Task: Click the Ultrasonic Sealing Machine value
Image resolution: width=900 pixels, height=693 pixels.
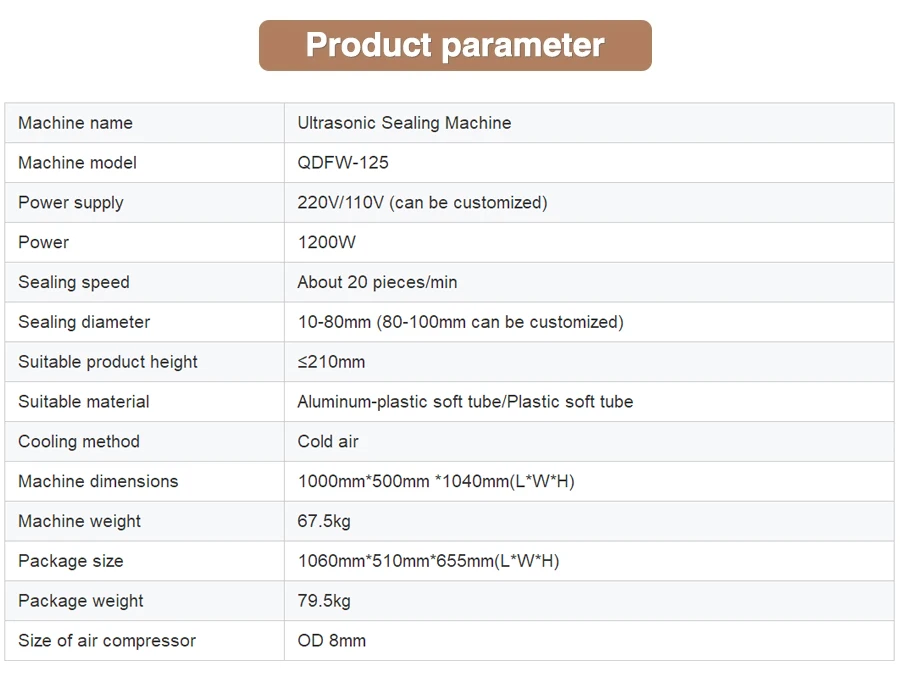Action: [404, 123]
